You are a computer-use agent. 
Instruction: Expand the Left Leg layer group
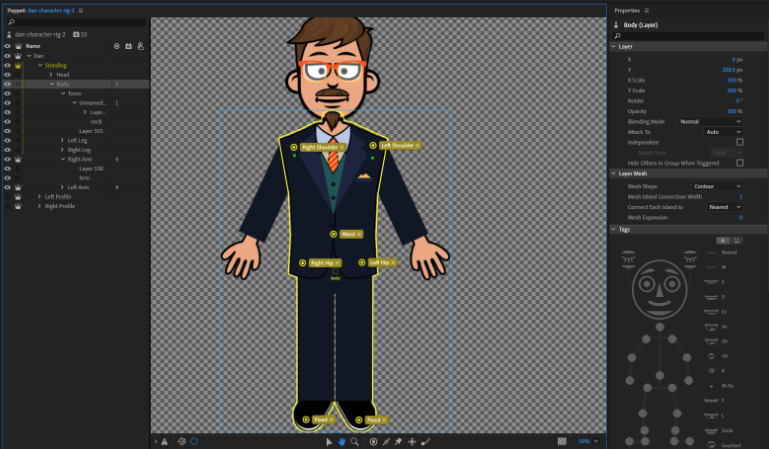point(62,140)
